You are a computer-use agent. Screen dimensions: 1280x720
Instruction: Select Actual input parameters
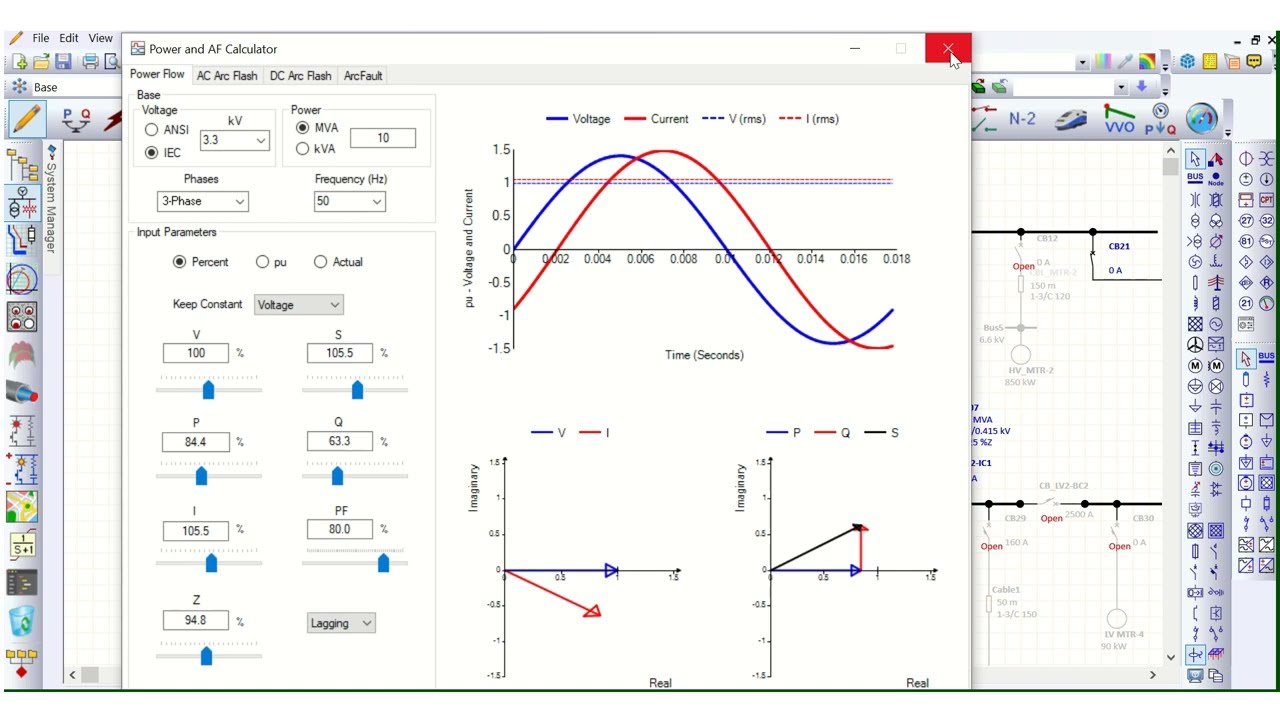(320, 262)
